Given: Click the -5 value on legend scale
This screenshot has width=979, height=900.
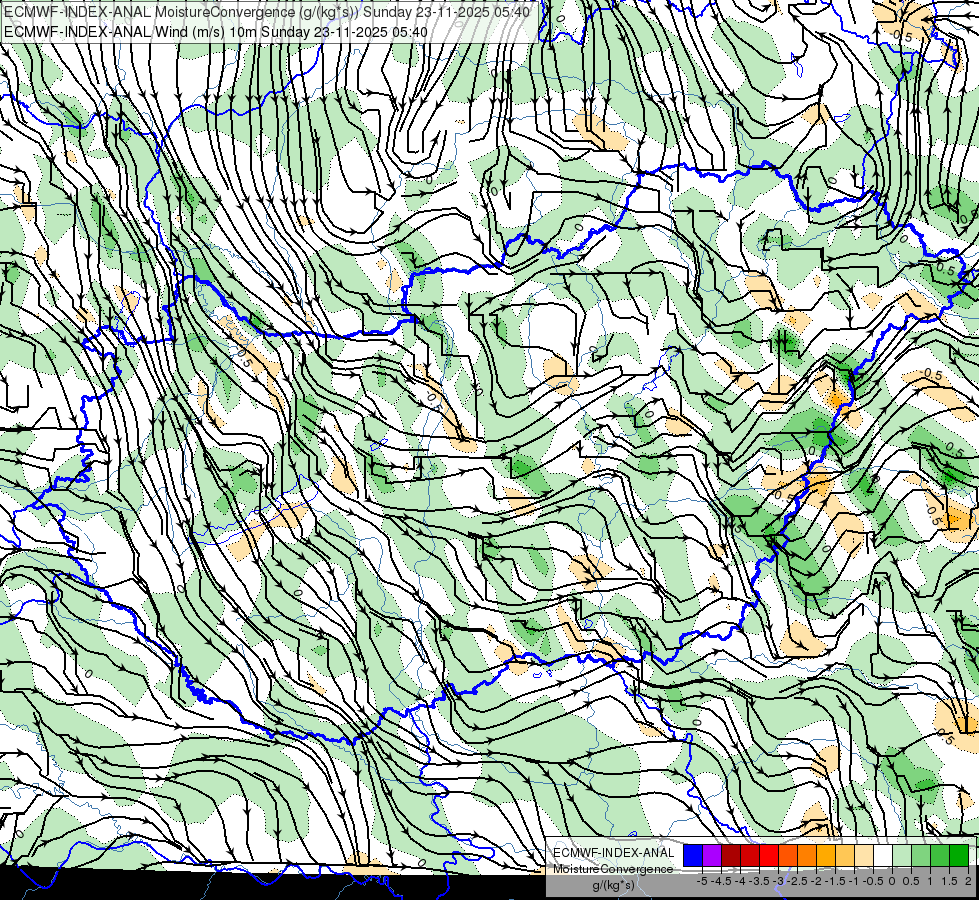Looking at the screenshot, I should 702,881.
